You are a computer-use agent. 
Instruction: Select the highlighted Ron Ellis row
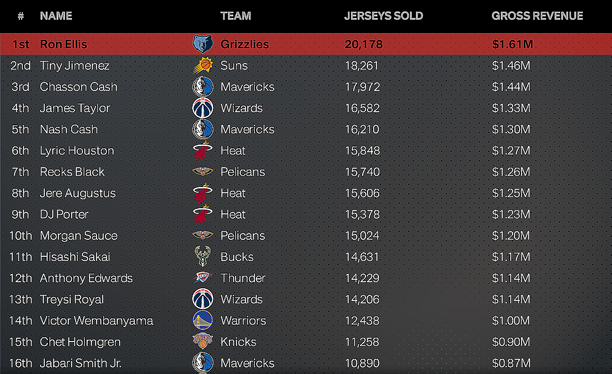(306, 44)
